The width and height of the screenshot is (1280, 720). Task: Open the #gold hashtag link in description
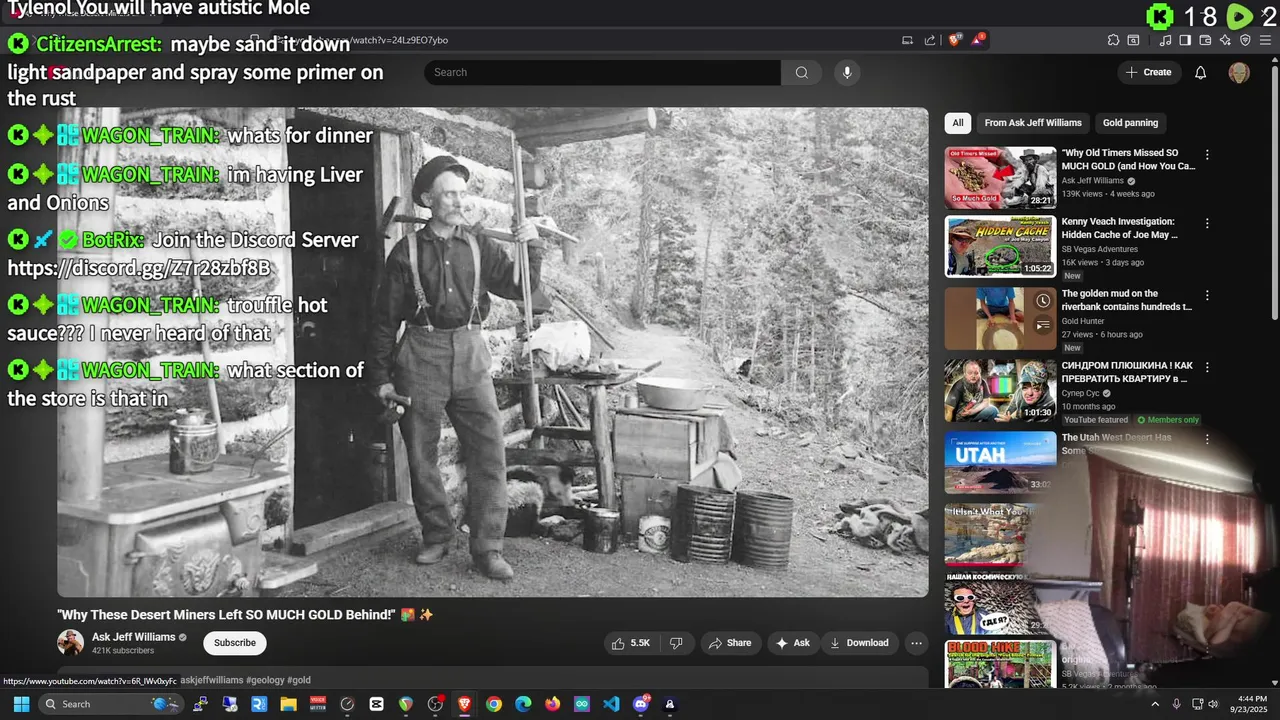coord(299,680)
